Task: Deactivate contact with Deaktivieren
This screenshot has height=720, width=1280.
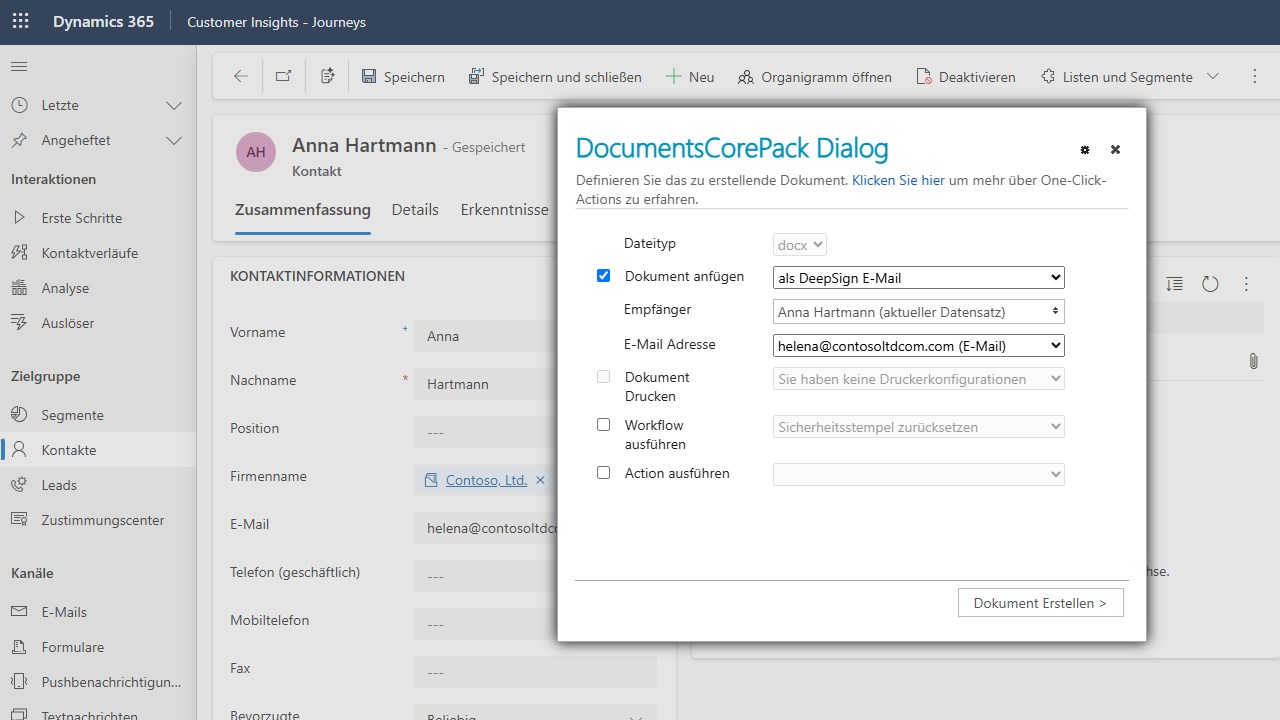Action: pos(967,77)
